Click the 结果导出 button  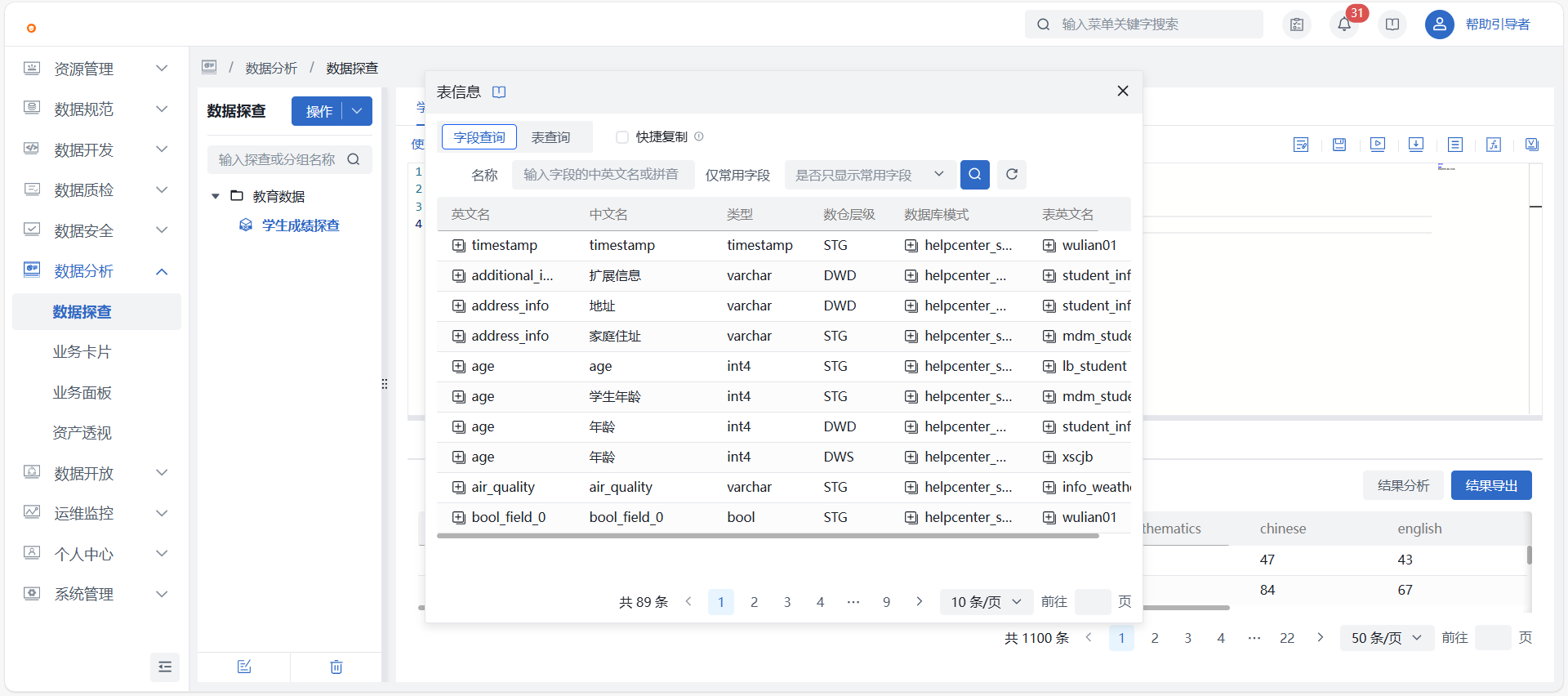point(1491,485)
